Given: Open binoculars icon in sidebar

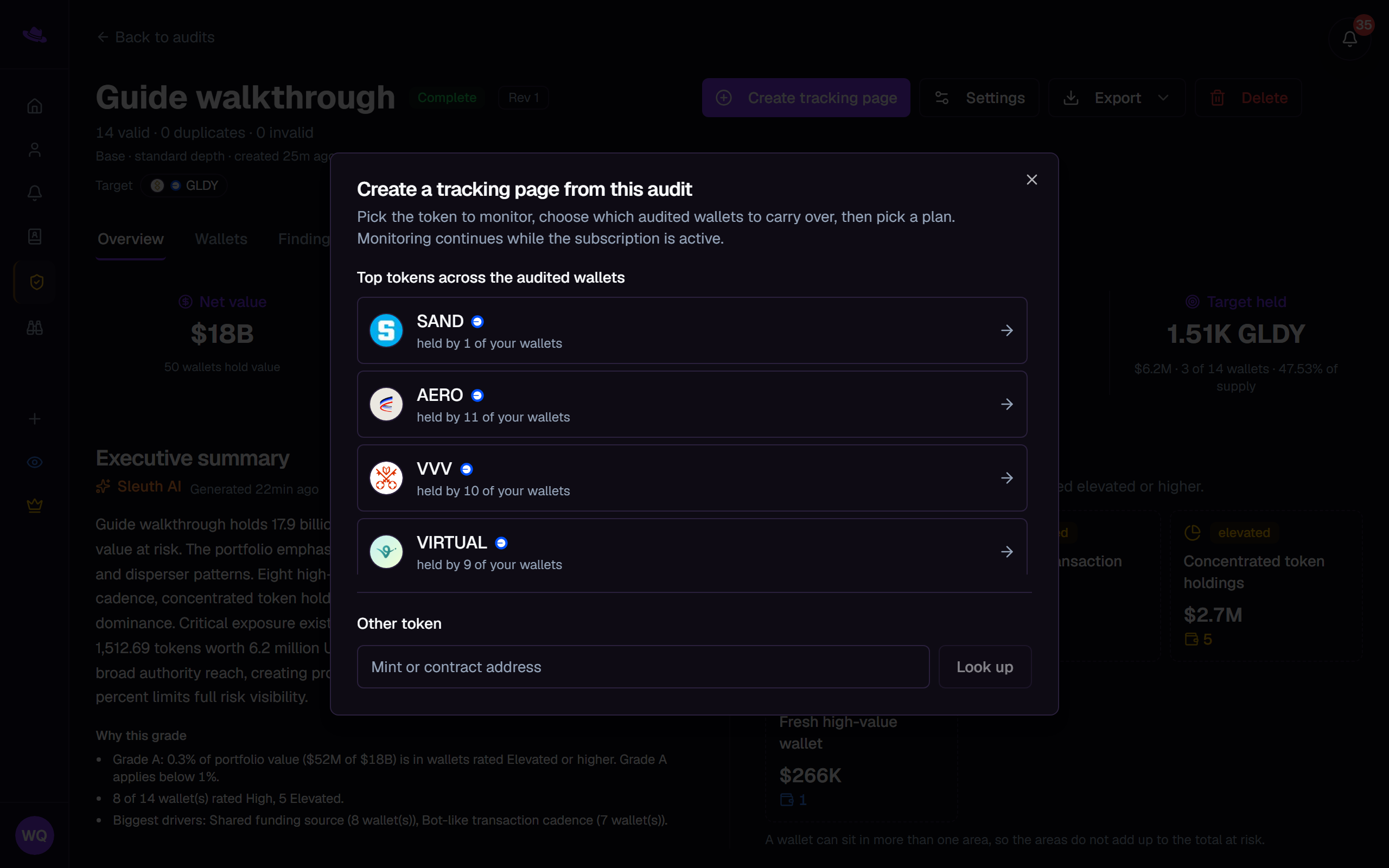Looking at the screenshot, I should [34, 328].
